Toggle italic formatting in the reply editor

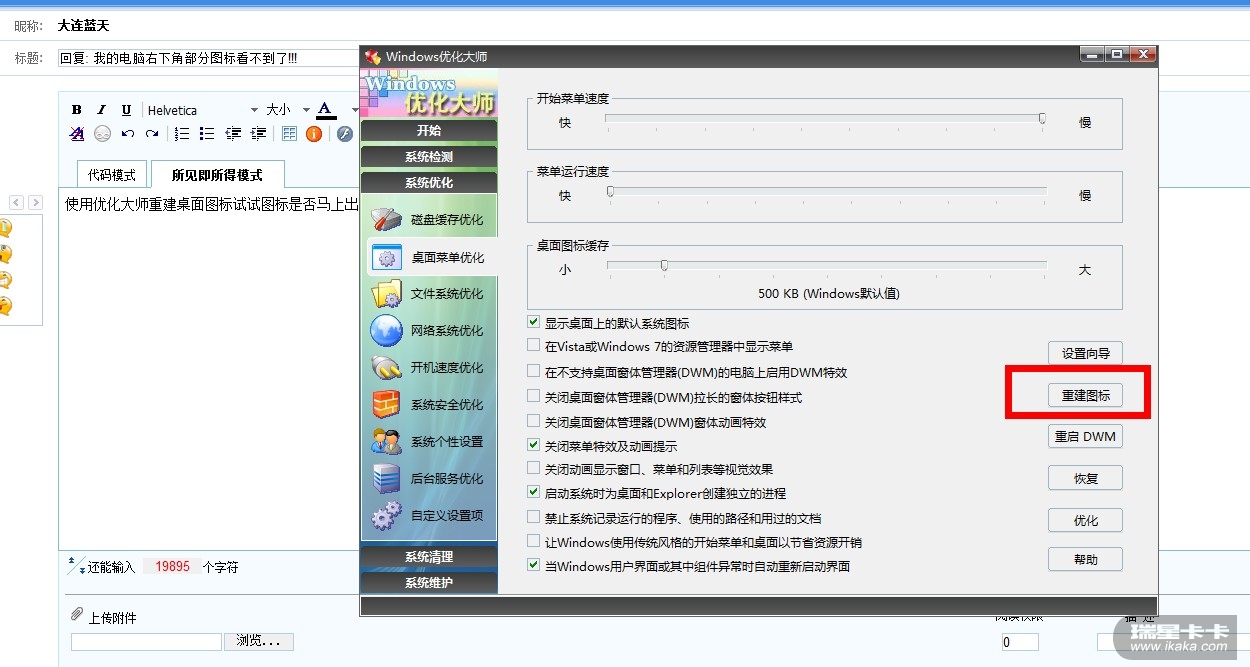tap(101, 110)
